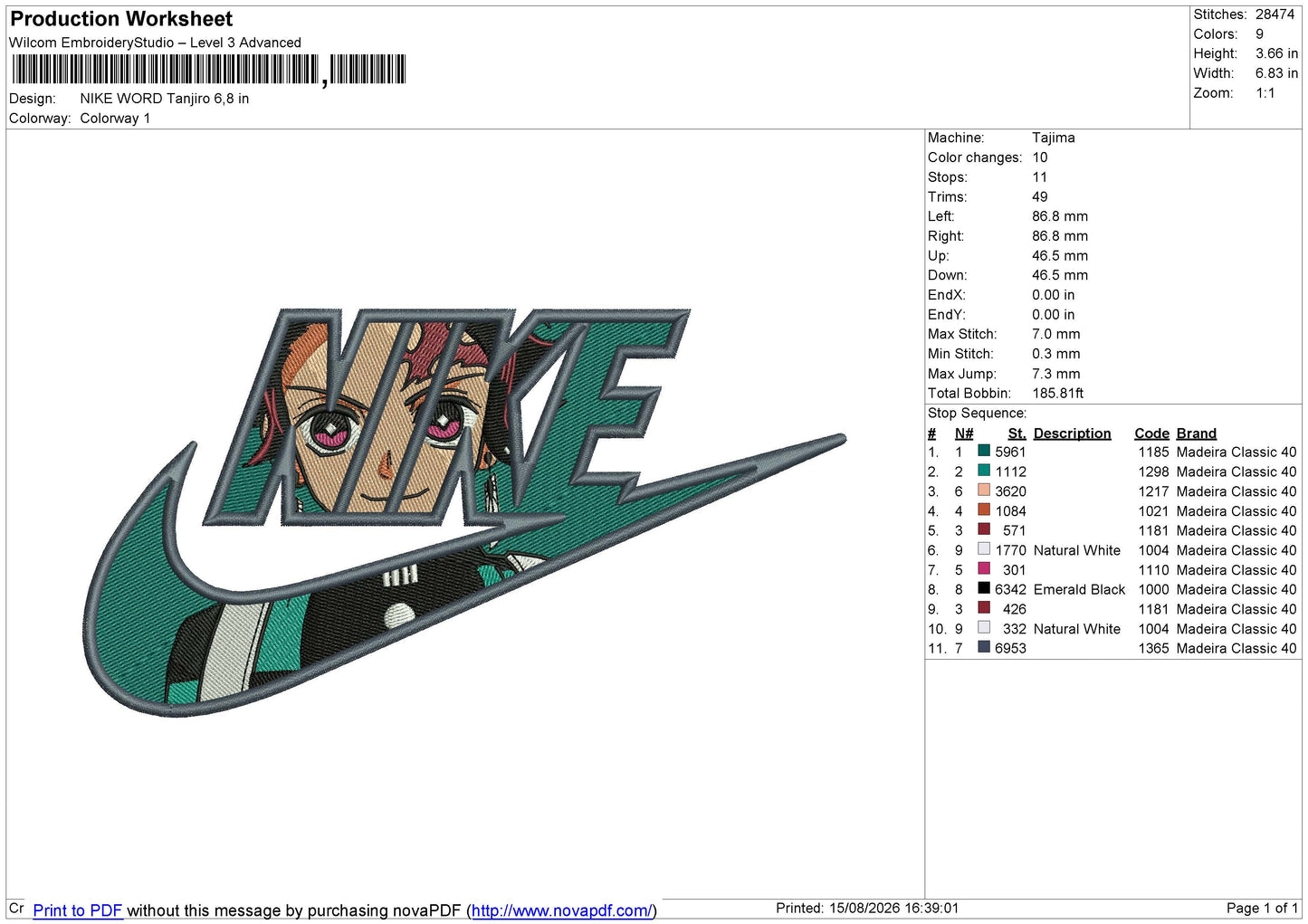Select the N# column header
The image size is (1308, 924).
[x=964, y=433]
